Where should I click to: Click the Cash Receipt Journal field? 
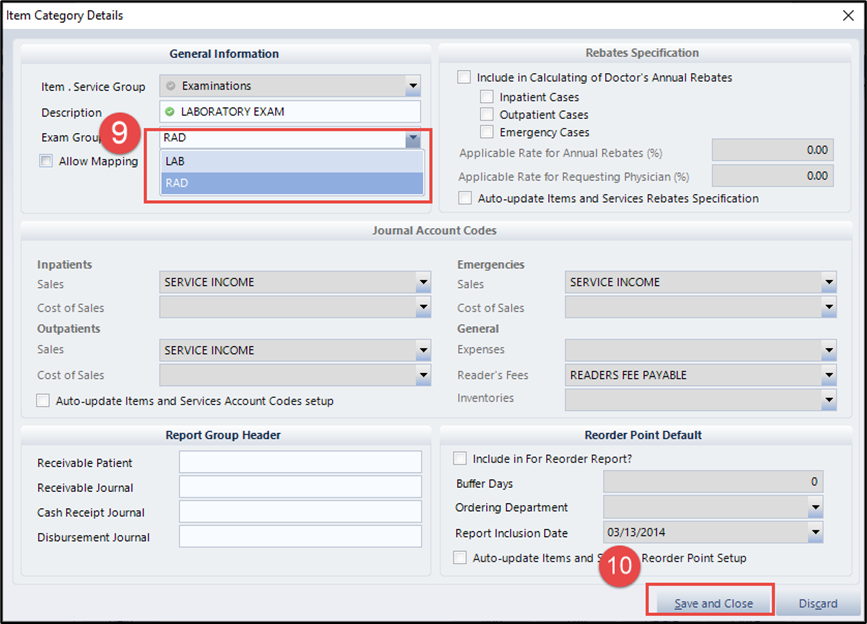tap(300, 512)
